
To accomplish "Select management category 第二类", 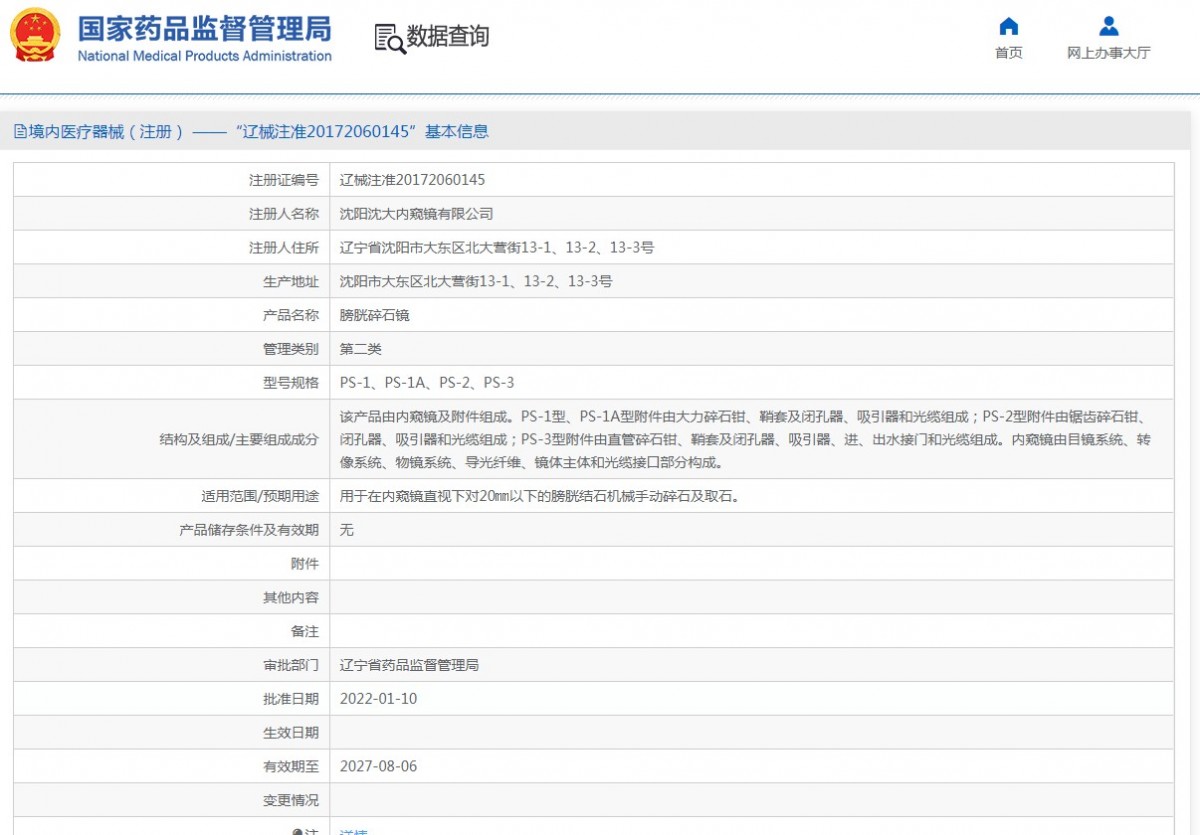I will [x=361, y=349].
